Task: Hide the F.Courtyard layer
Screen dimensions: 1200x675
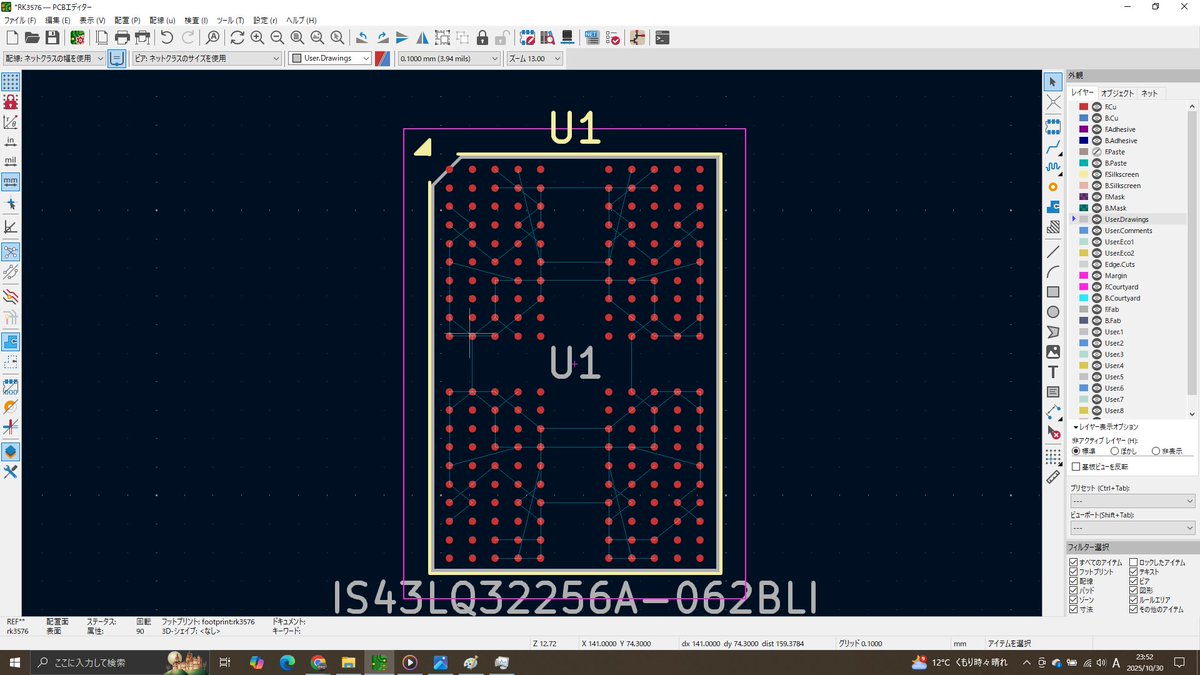Action: coord(1096,287)
